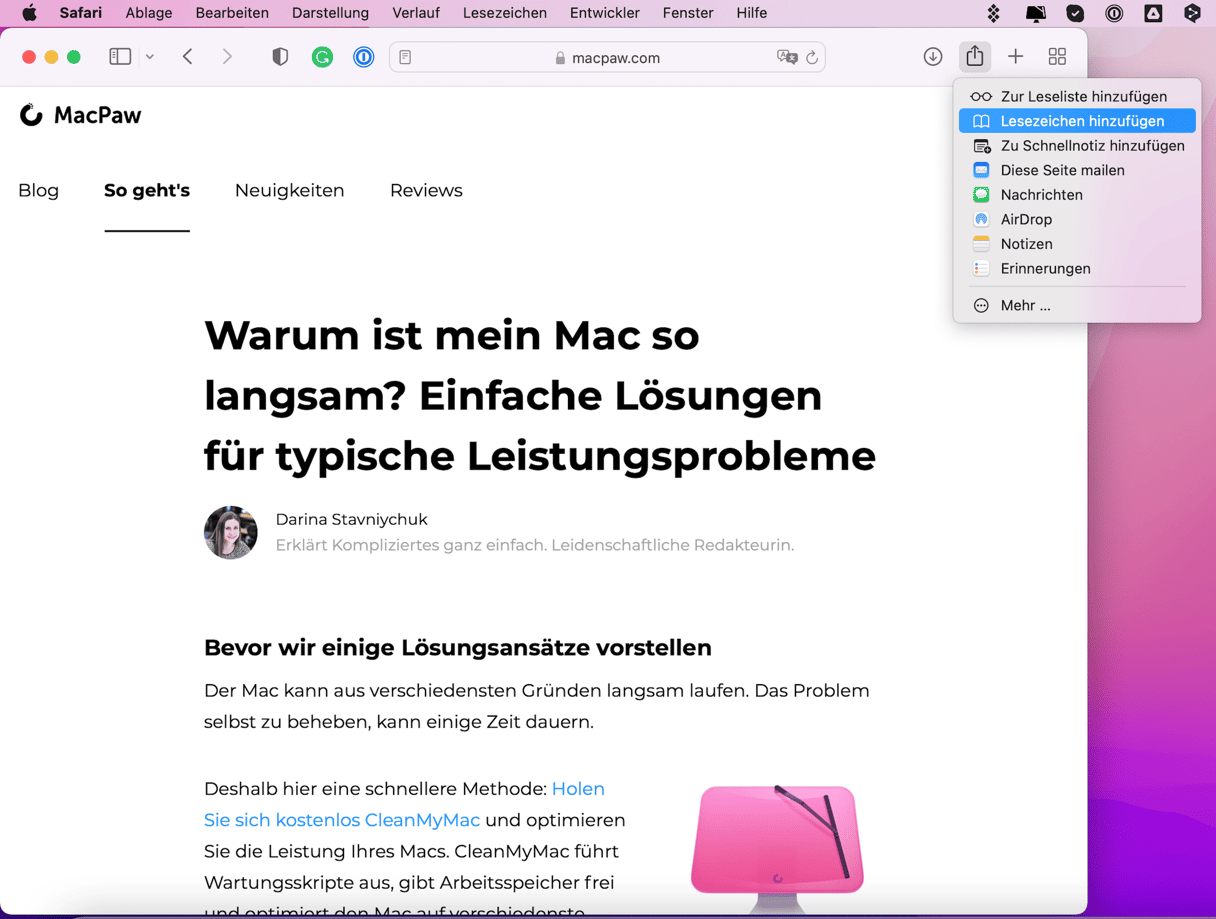Choose Zu Schnellnotiz hinzufügen

click(x=1077, y=146)
